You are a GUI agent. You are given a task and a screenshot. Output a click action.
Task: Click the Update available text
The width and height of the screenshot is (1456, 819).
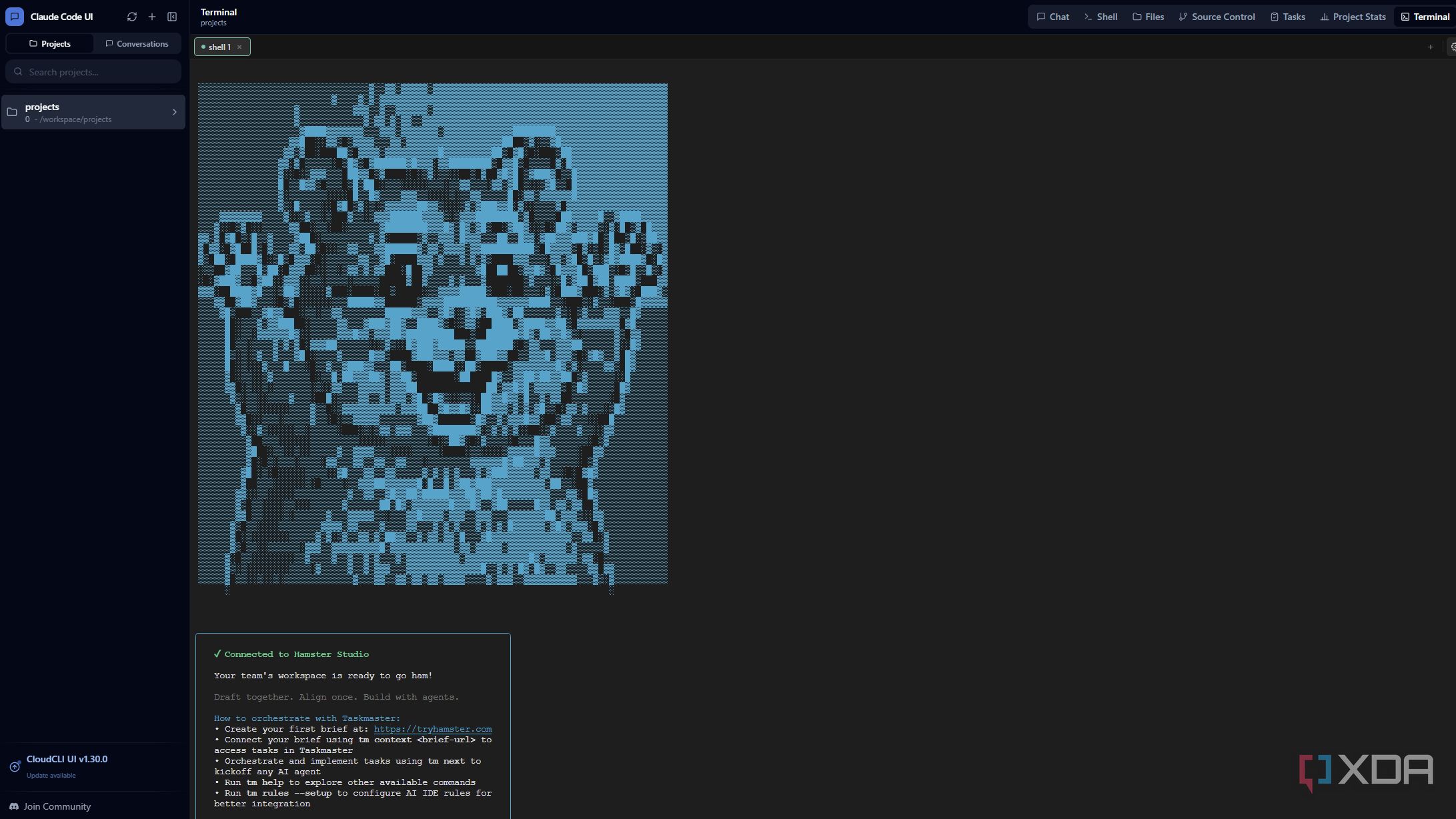pos(51,776)
